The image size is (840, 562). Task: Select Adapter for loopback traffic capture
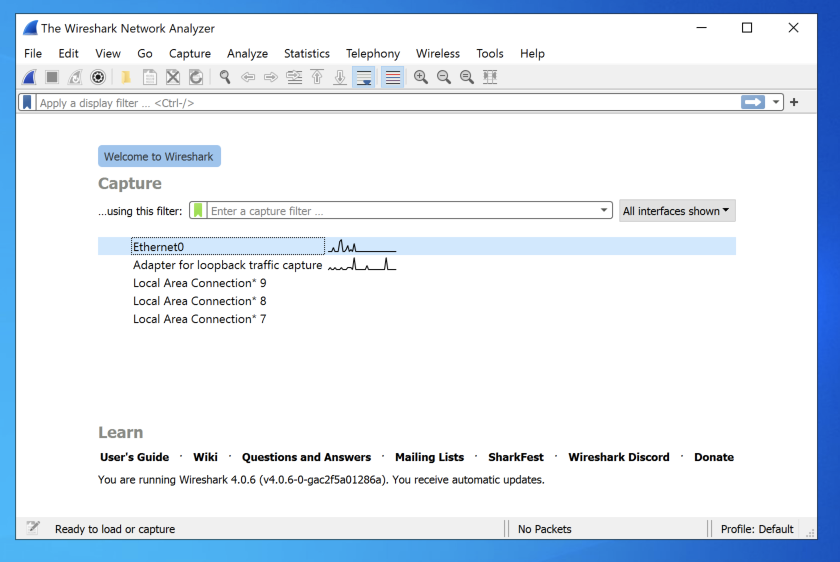click(x=417, y=265)
